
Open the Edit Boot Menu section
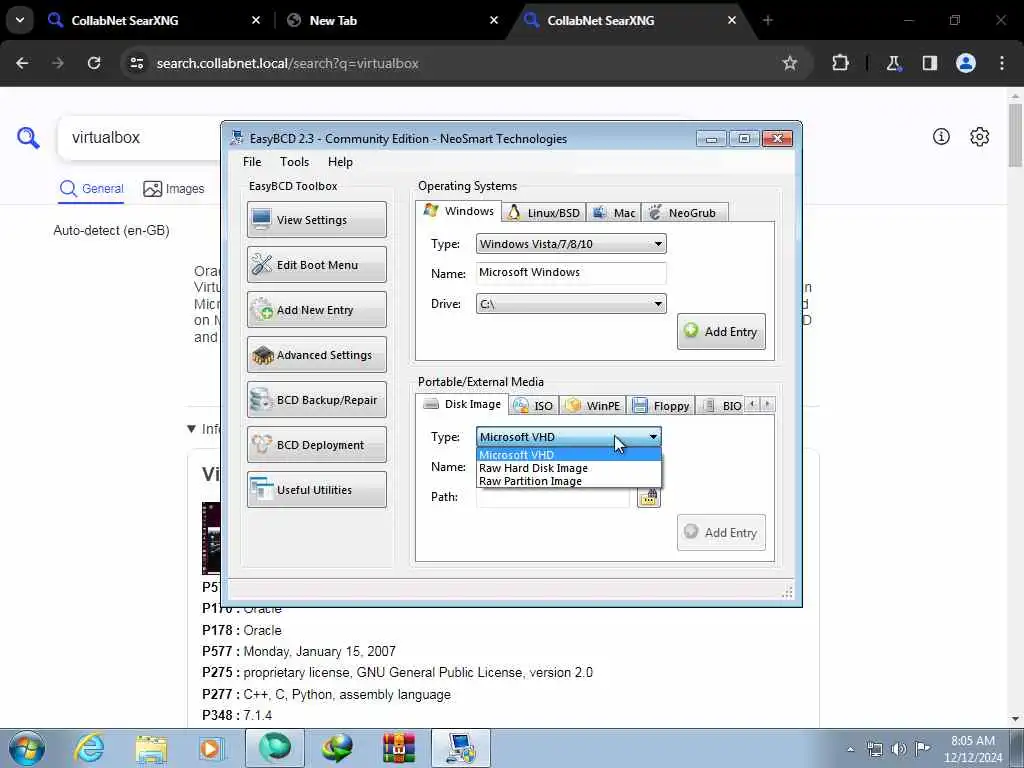pyautogui.click(x=317, y=264)
